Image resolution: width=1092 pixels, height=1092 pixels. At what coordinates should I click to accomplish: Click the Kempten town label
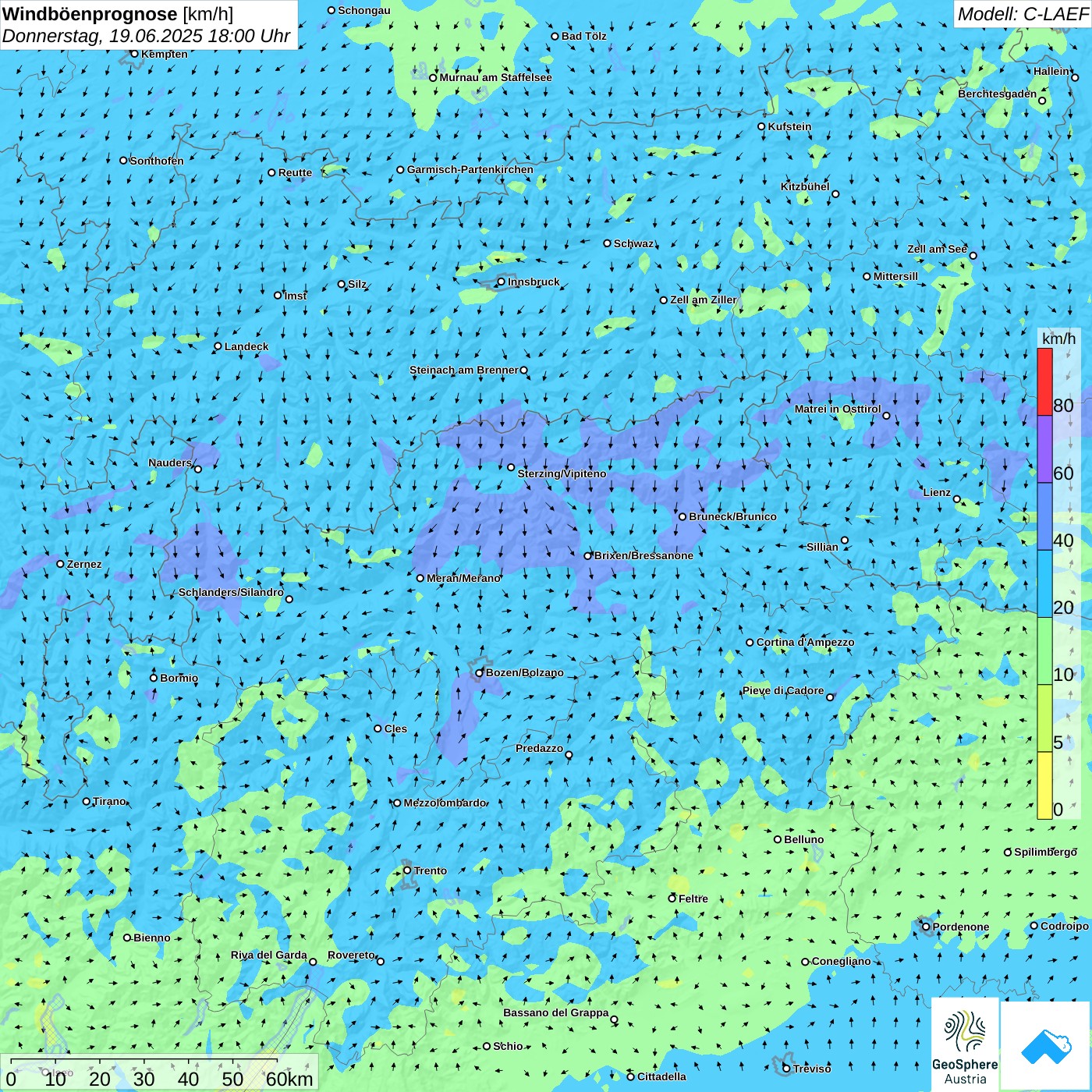pos(164,54)
